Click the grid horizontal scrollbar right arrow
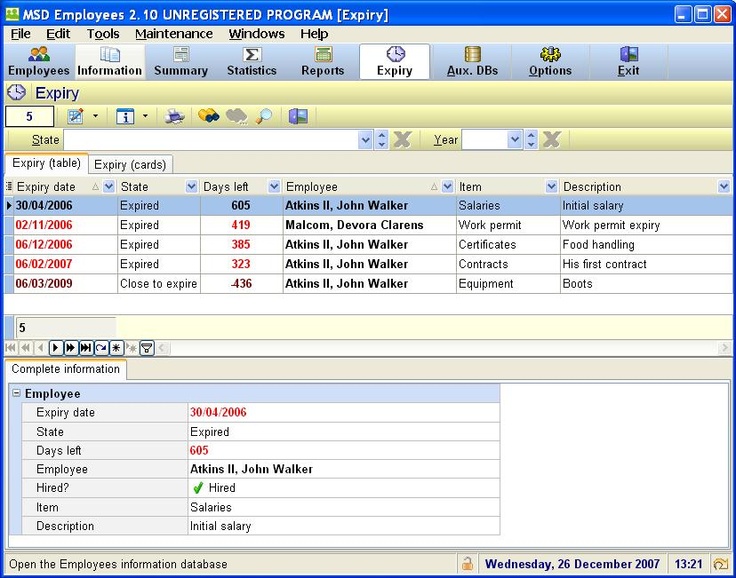Screen dimensions: 736x578 pyautogui.click(x=724, y=348)
